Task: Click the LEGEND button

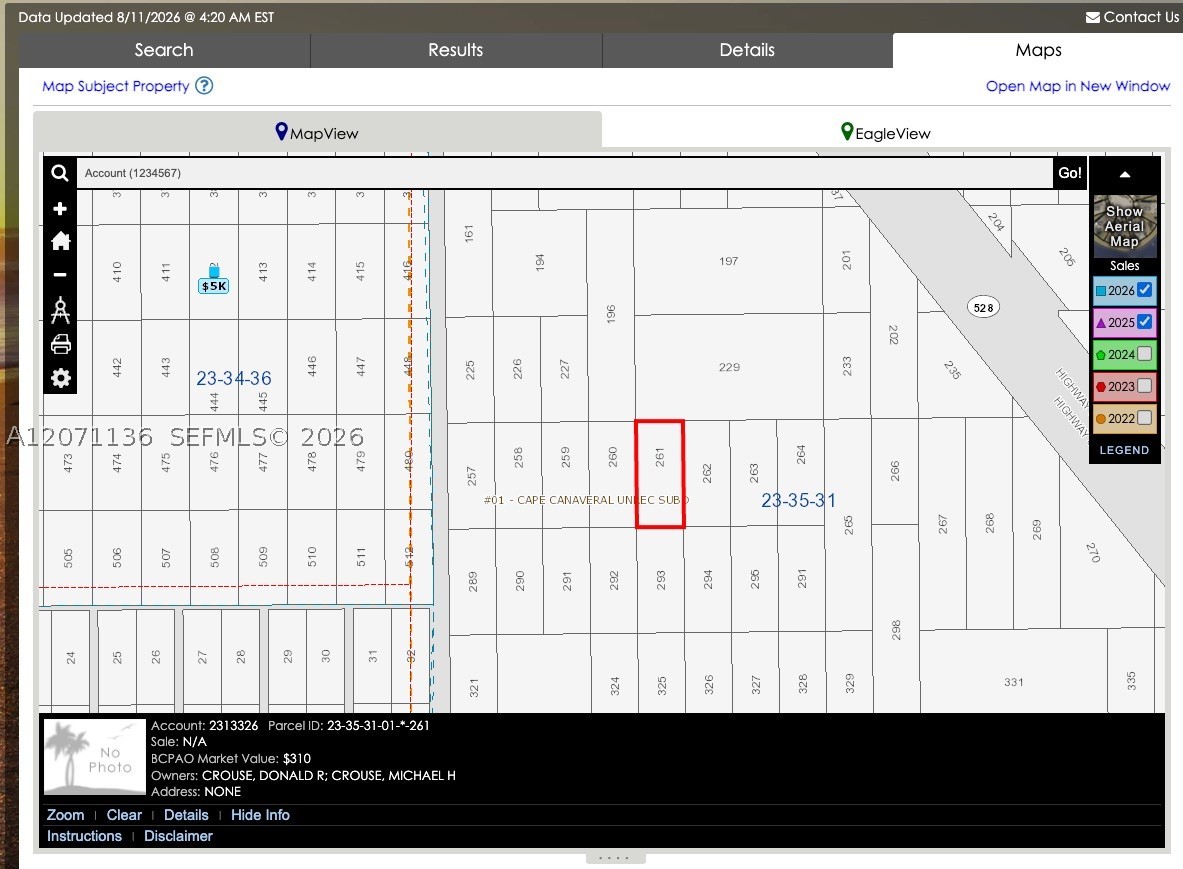Action: tap(1124, 450)
